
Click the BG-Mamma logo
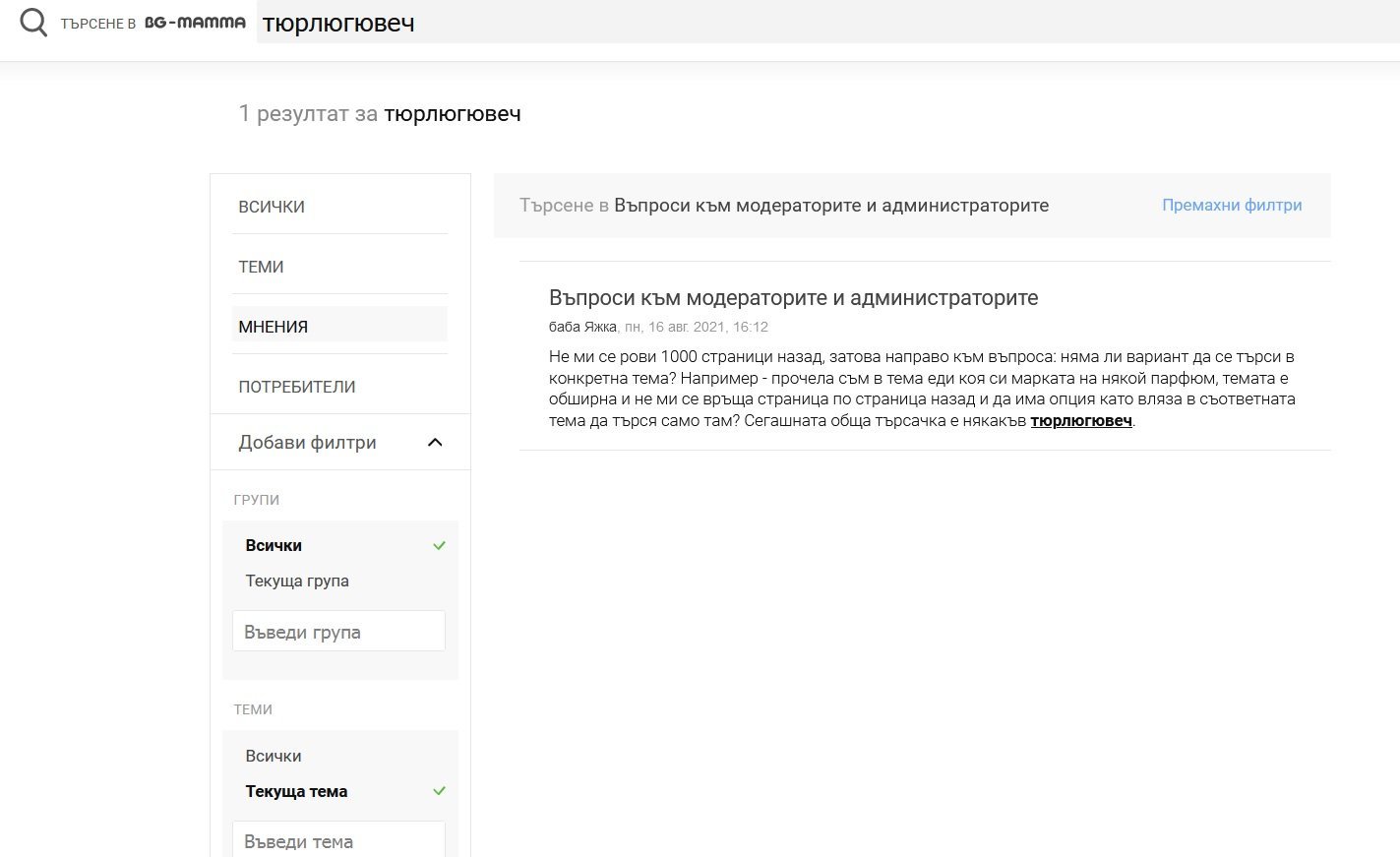click(x=195, y=23)
